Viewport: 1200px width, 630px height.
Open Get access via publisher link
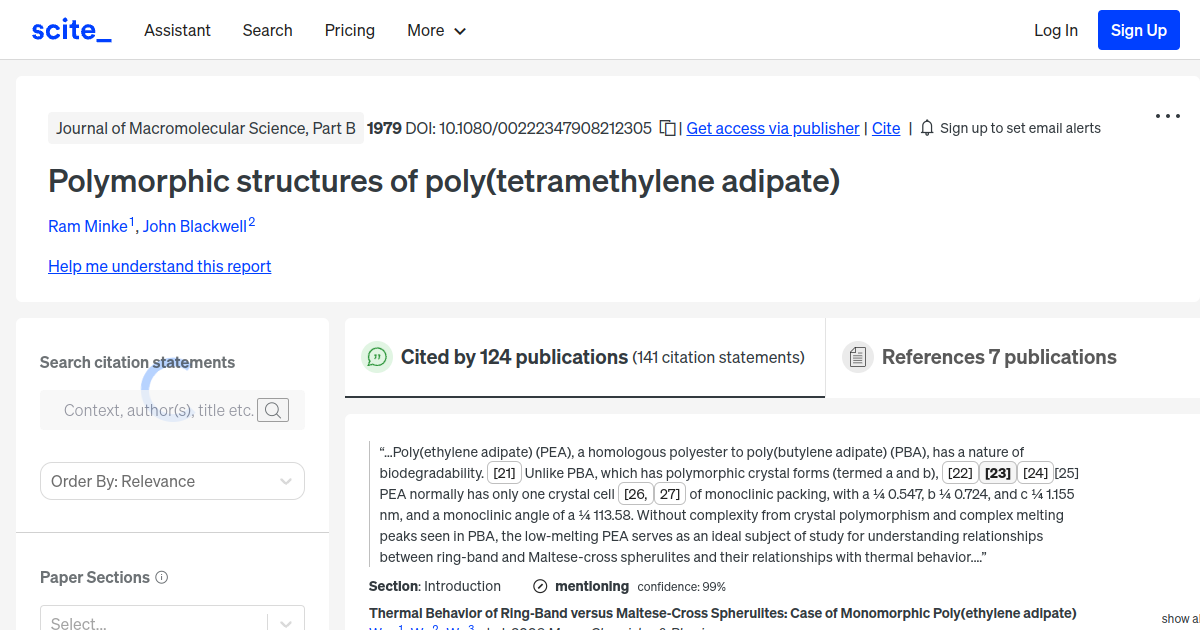tap(772, 128)
